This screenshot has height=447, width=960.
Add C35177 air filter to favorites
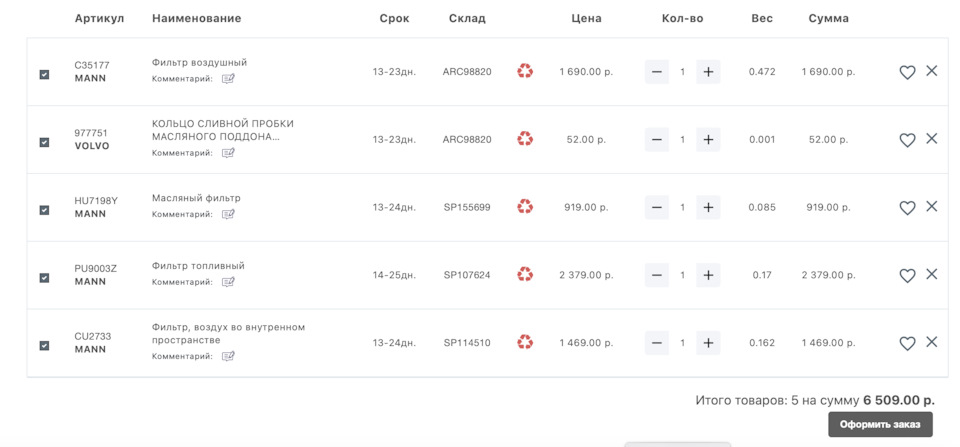click(x=907, y=72)
